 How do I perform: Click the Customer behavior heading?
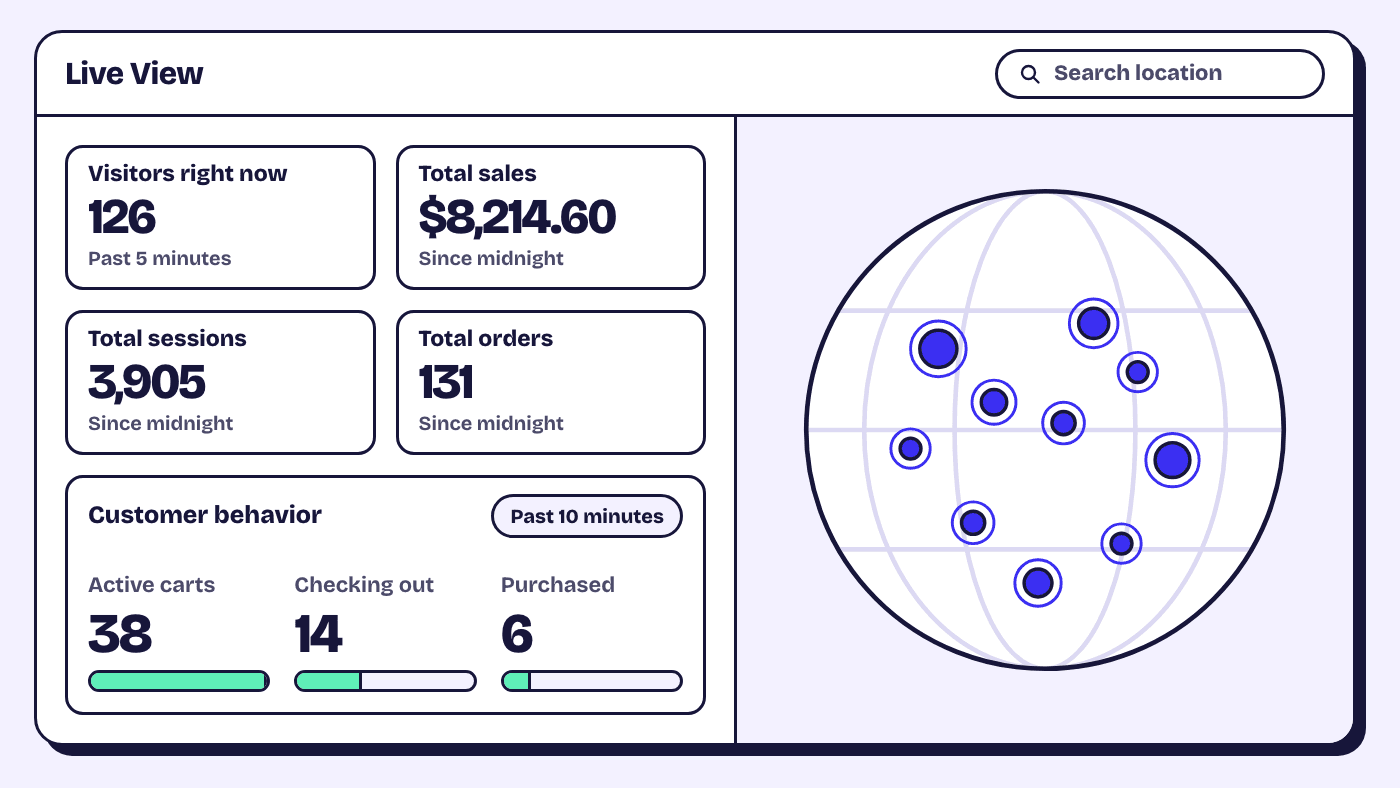click(x=205, y=516)
